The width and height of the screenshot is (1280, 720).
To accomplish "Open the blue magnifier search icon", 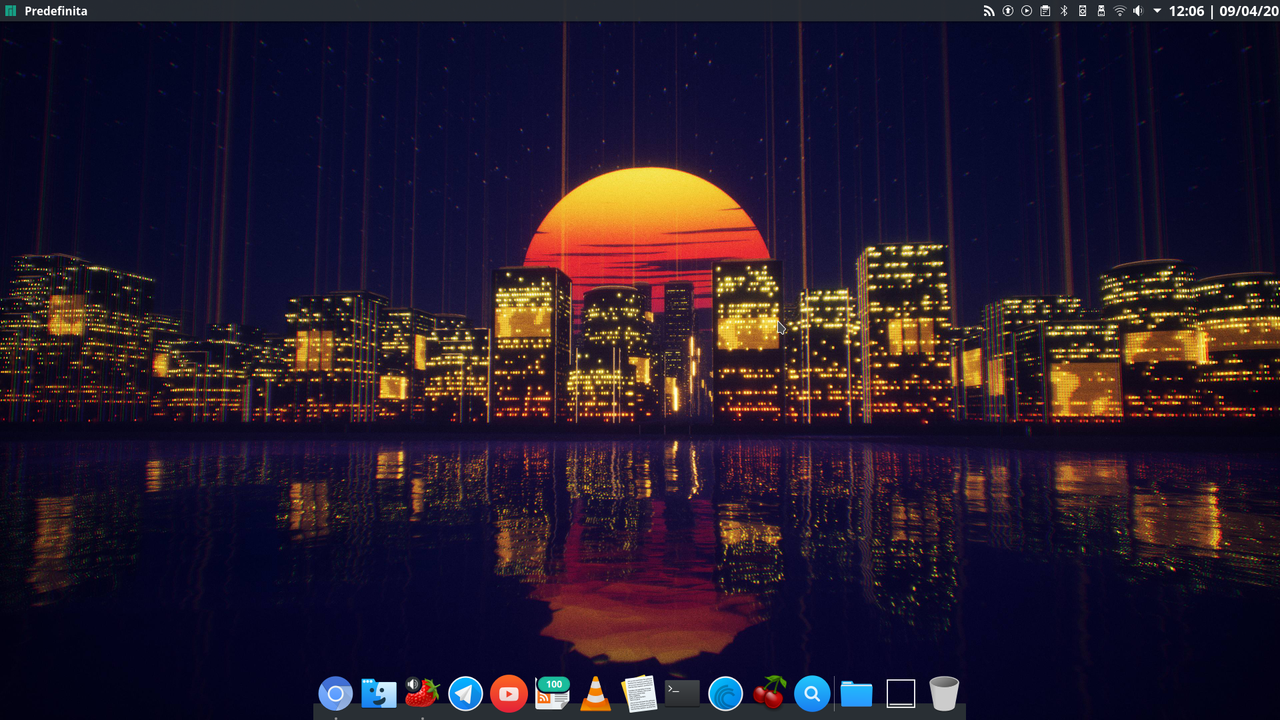I will pyautogui.click(x=812, y=693).
